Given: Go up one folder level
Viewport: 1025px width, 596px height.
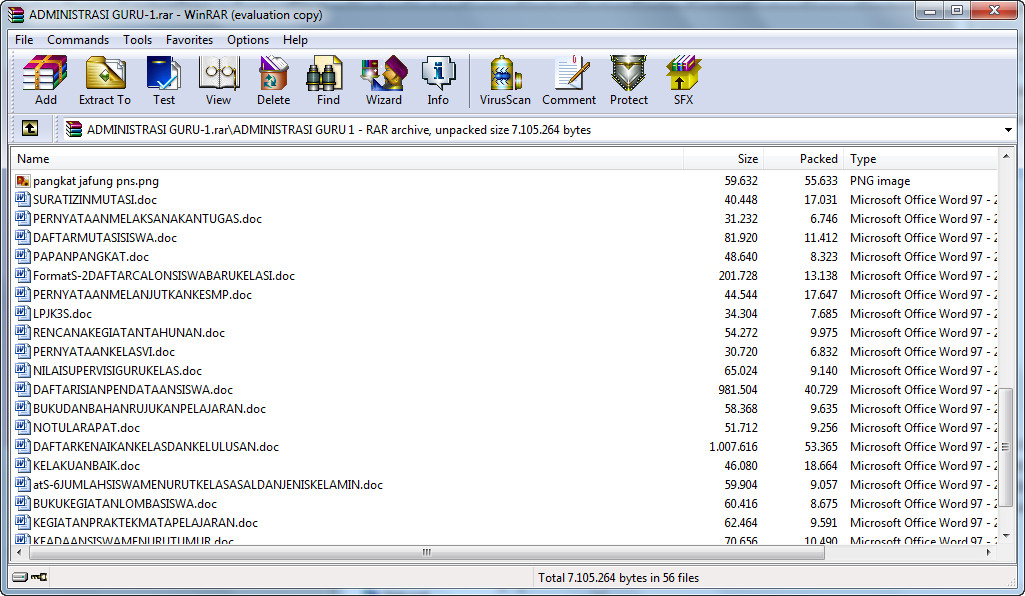Looking at the screenshot, I should click(30, 129).
